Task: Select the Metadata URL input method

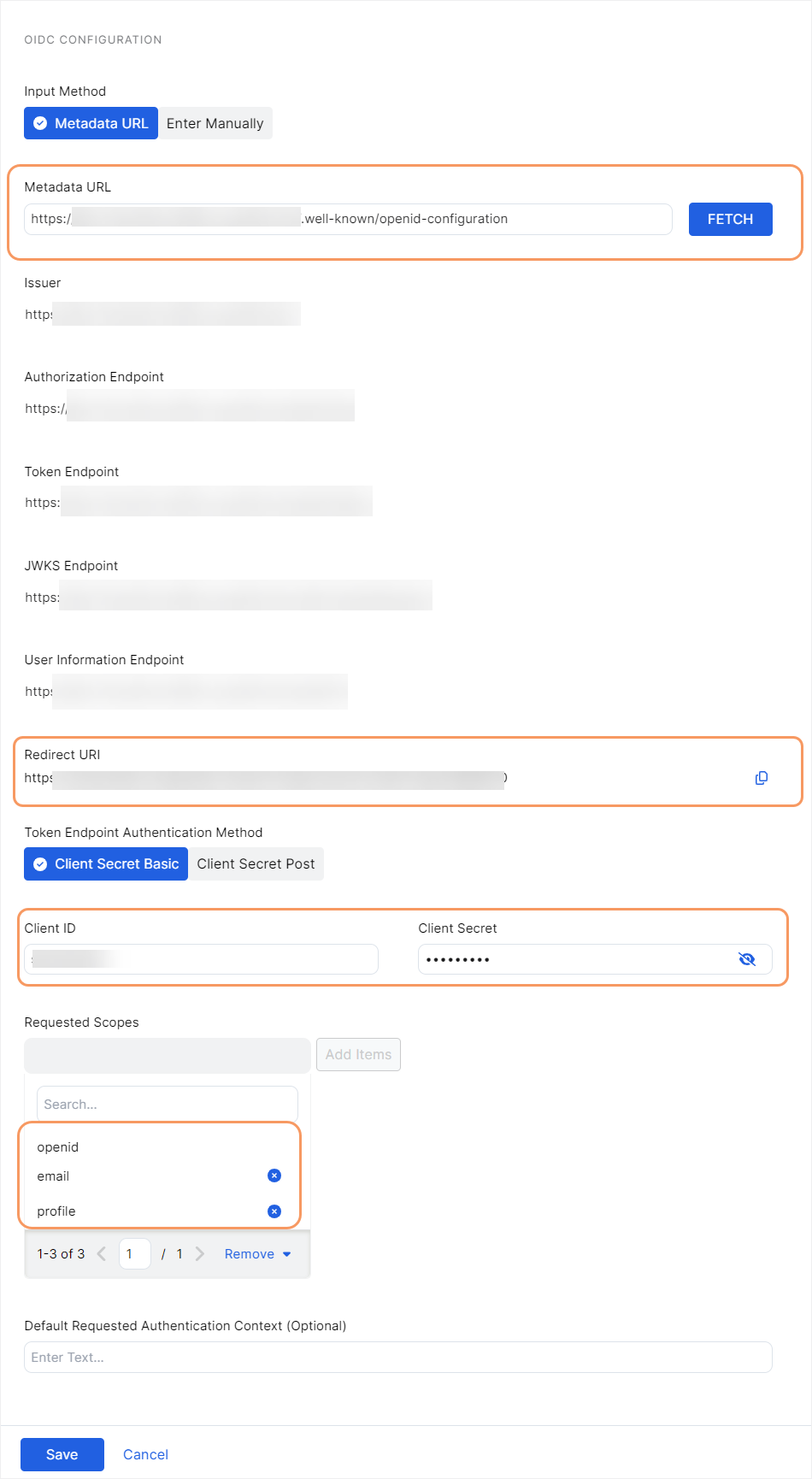Action: coord(91,123)
